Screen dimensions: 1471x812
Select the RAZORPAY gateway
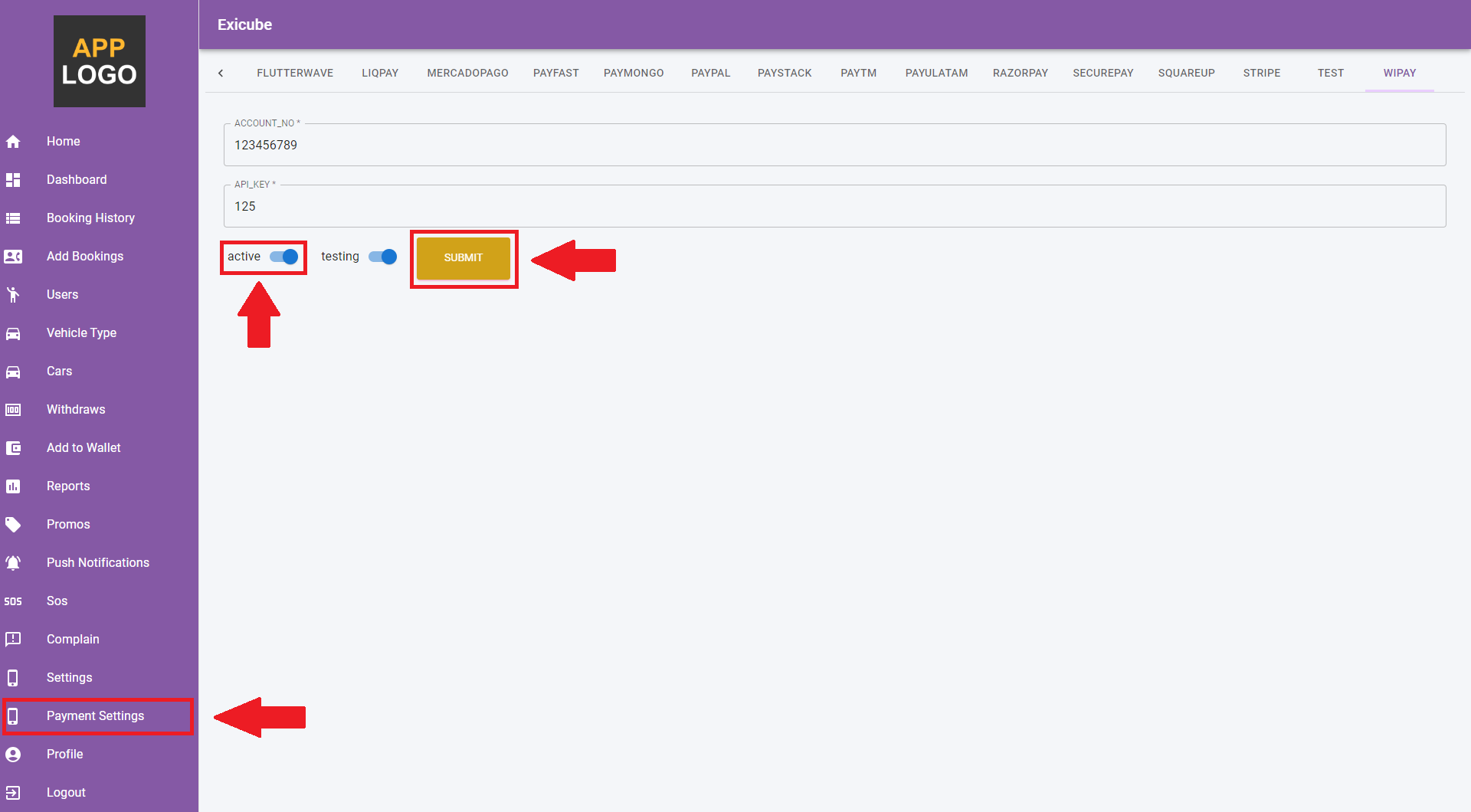point(1021,73)
